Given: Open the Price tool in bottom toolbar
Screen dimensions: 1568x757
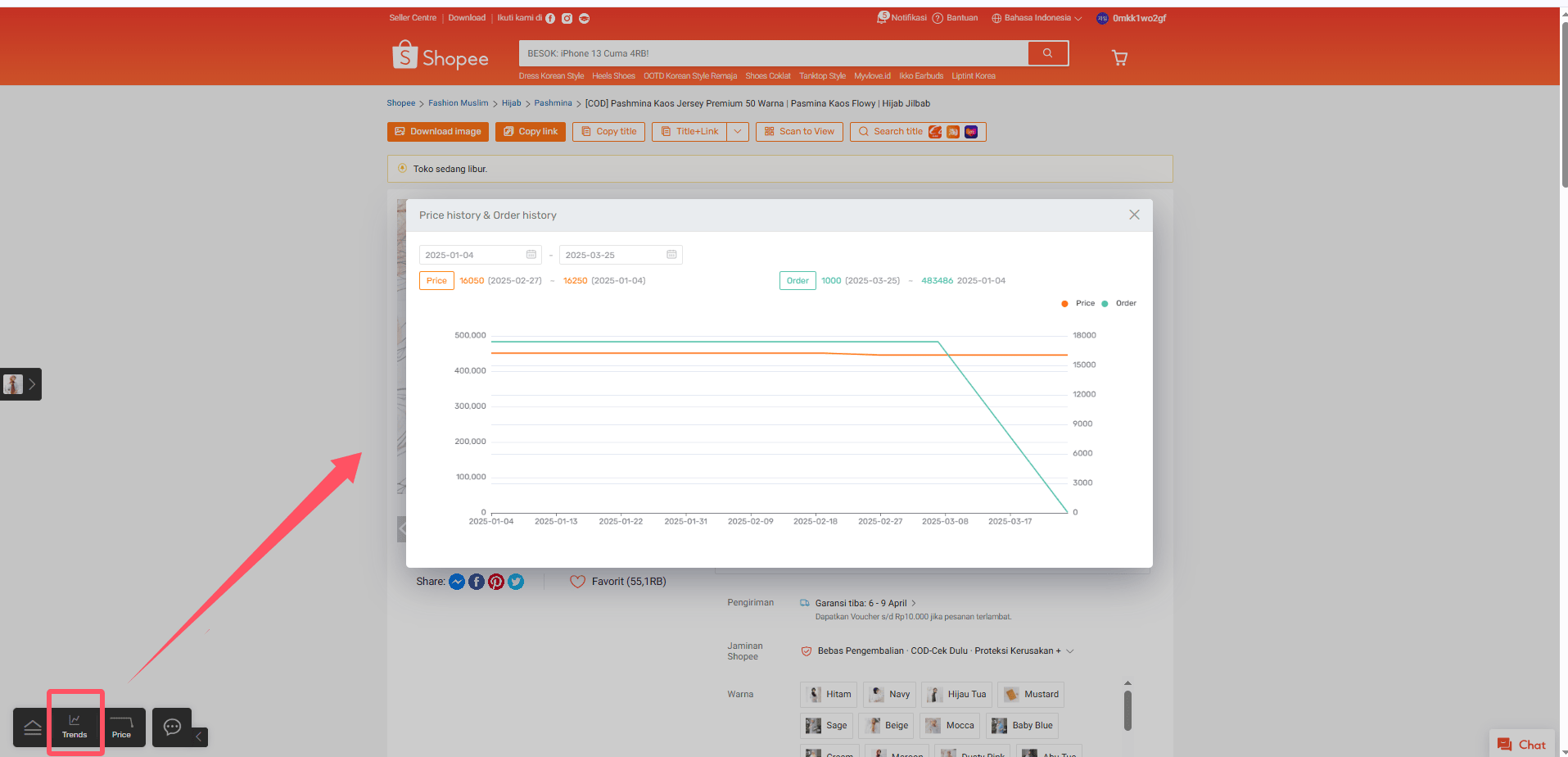Looking at the screenshot, I should [121, 727].
